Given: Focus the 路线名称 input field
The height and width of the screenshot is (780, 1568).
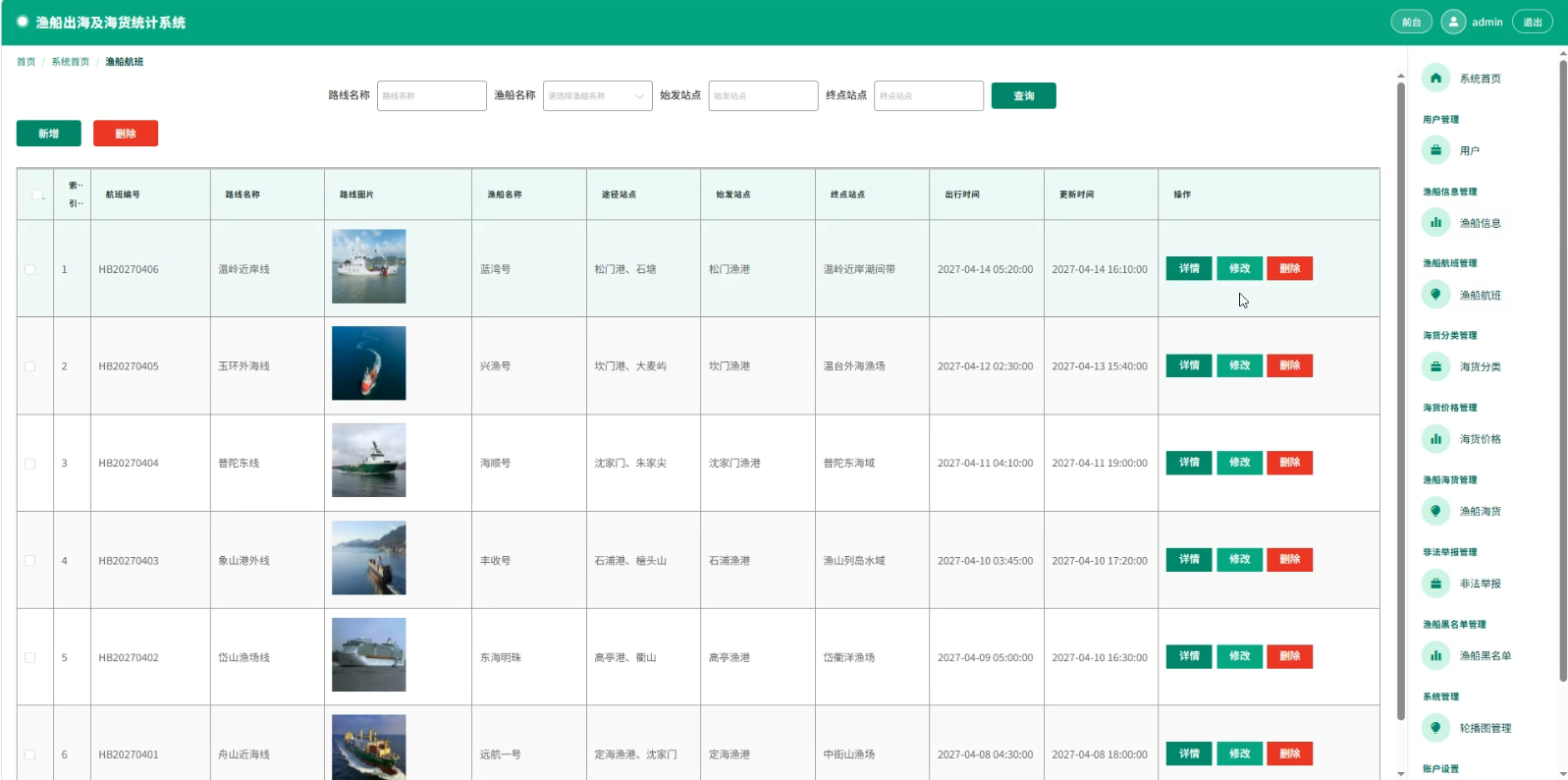Looking at the screenshot, I should (x=431, y=95).
